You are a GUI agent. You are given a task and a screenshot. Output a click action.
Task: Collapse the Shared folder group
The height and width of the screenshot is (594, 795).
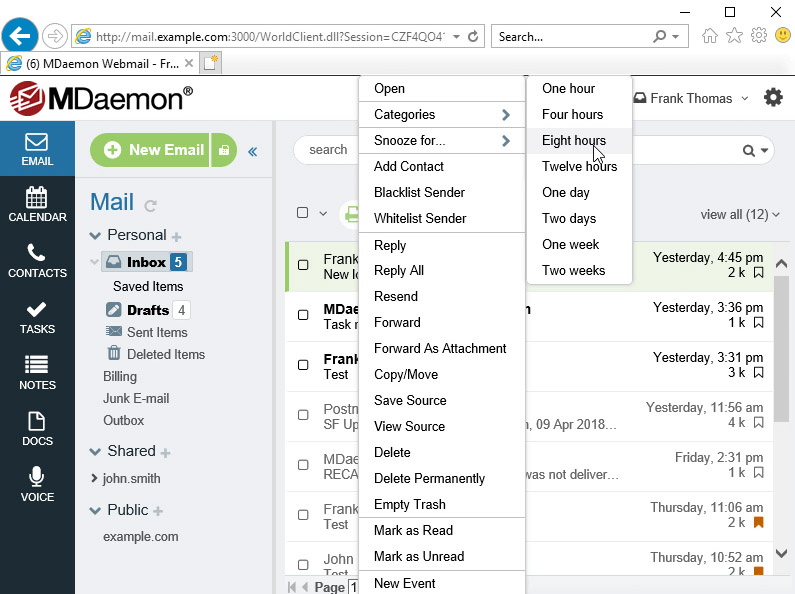[x=95, y=452]
